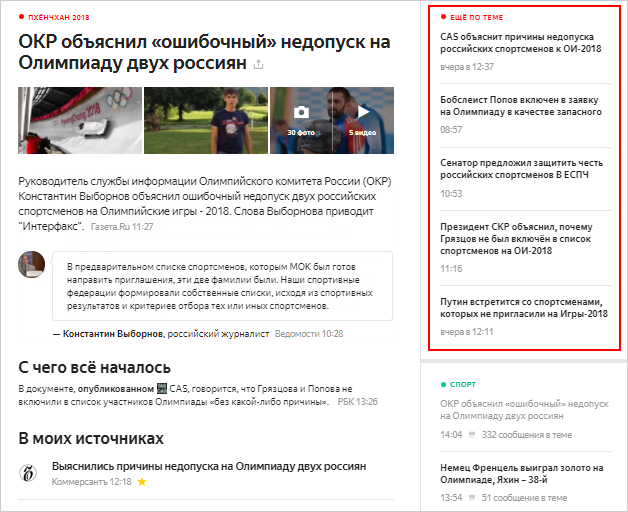The image size is (628, 512).
Task: Click the quote box text В предварительном списке
Action: tap(219, 286)
